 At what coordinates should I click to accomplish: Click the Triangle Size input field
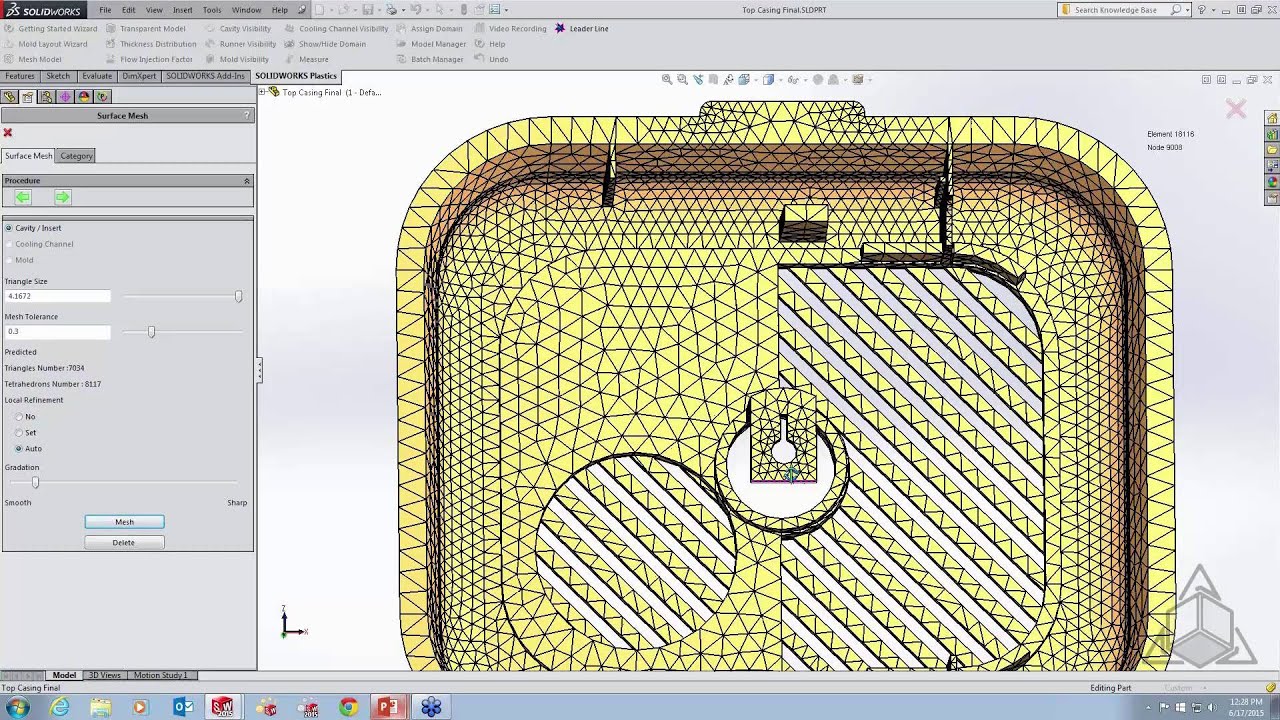coord(57,297)
